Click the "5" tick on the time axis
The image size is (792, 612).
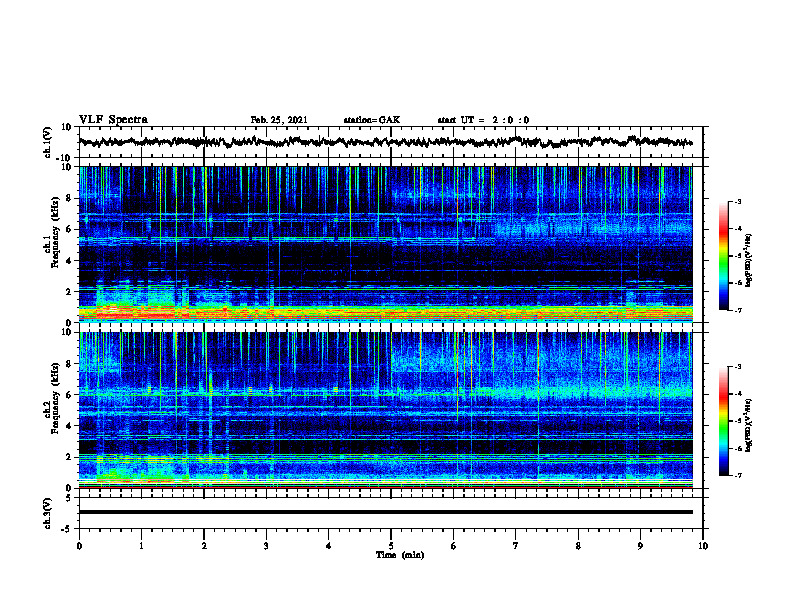coord(391,546)
